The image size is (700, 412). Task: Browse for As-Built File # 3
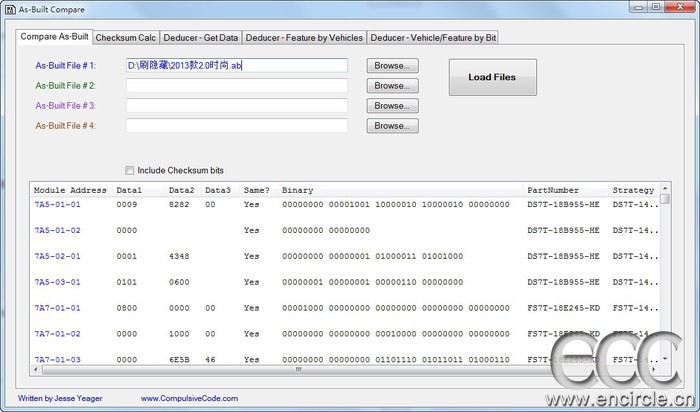click(x=392, y=106)
